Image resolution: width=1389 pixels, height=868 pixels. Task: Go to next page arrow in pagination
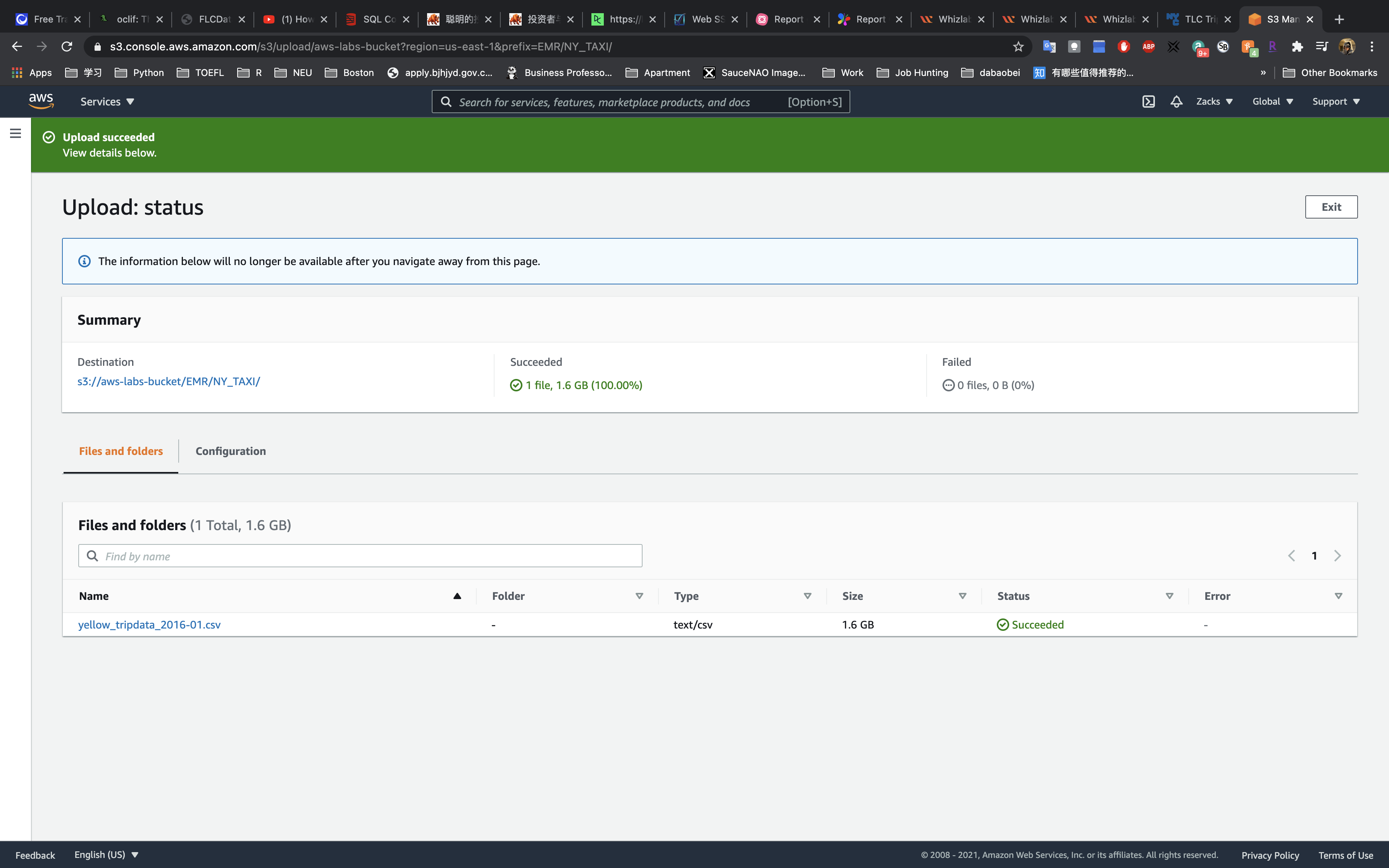[x=1337, y=556]
